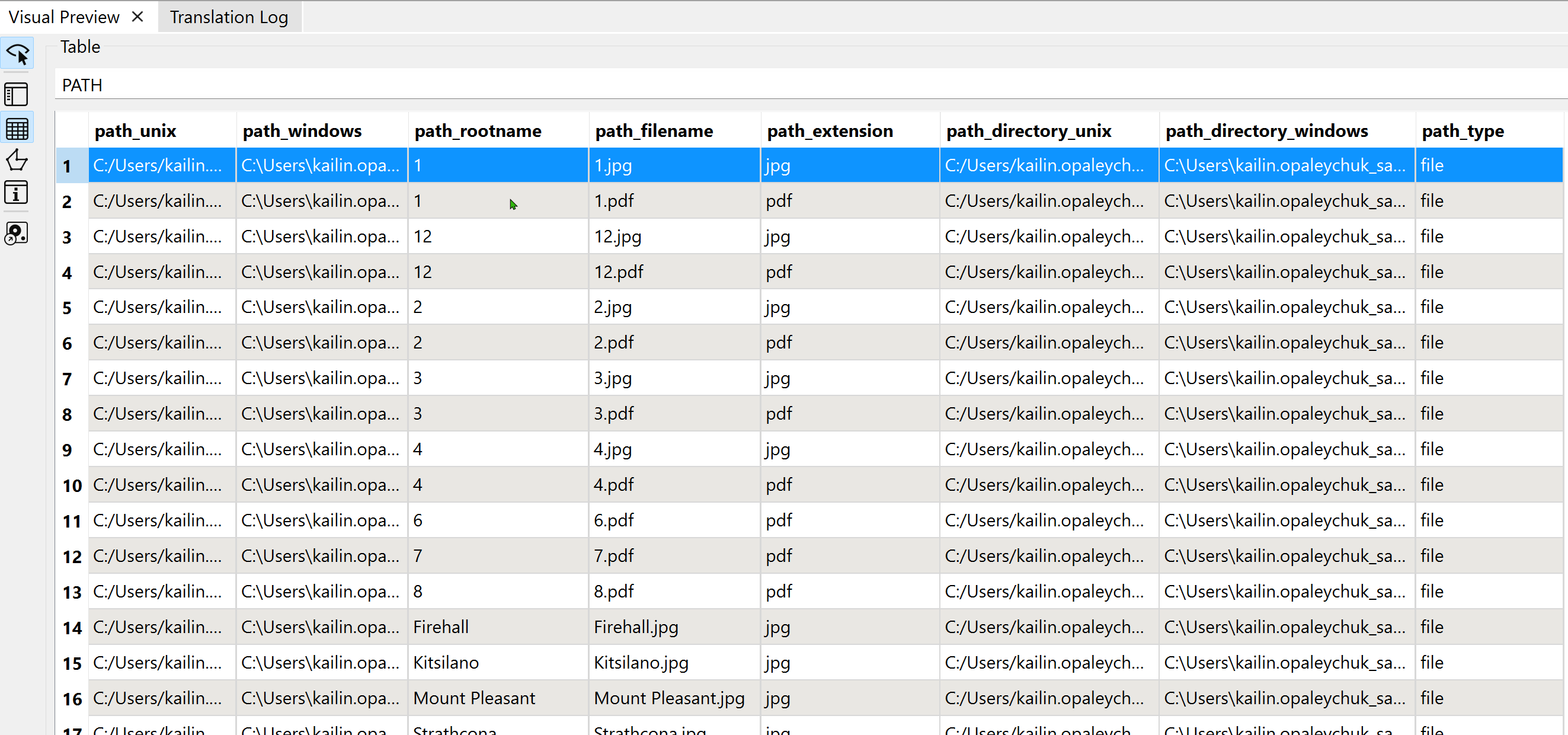Click the 12.jpg filename cell

point(674,237)
